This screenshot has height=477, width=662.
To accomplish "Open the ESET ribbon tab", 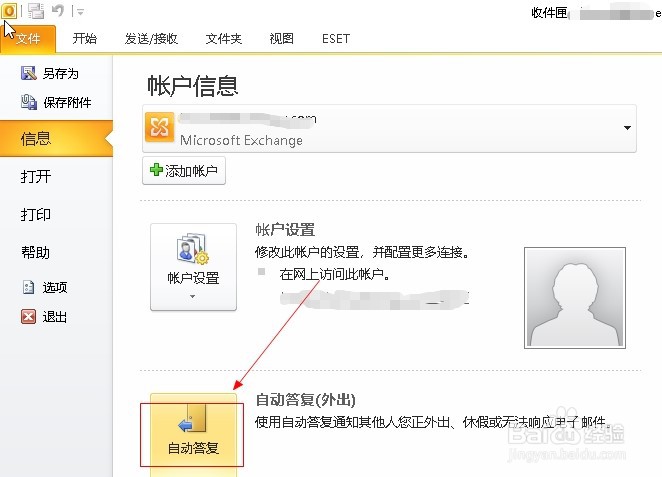I will (336, 38).
